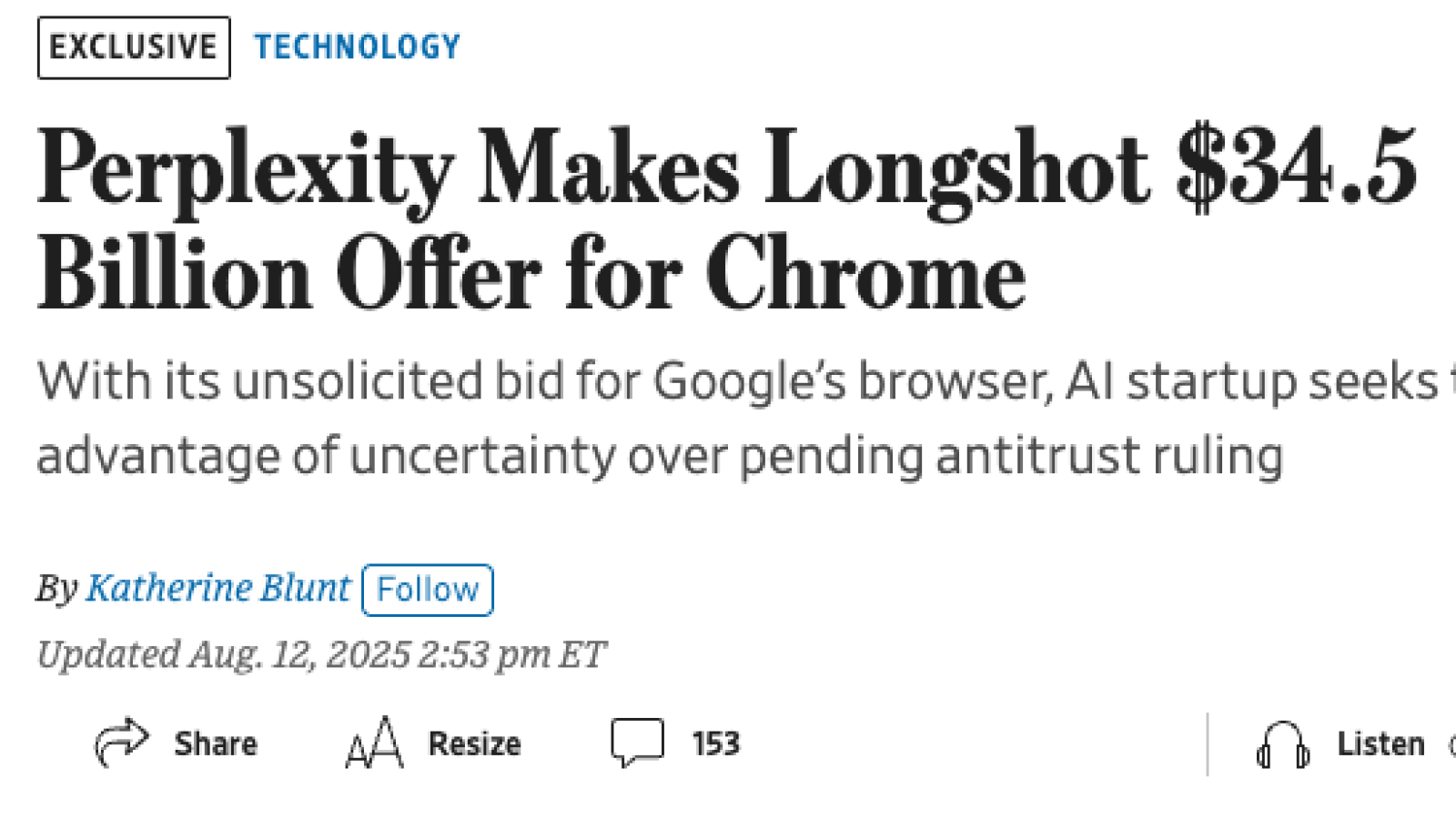Click the Resize text-size AA icon
The height and width of the screenshot is (819, 1456).
coord(374,743)
